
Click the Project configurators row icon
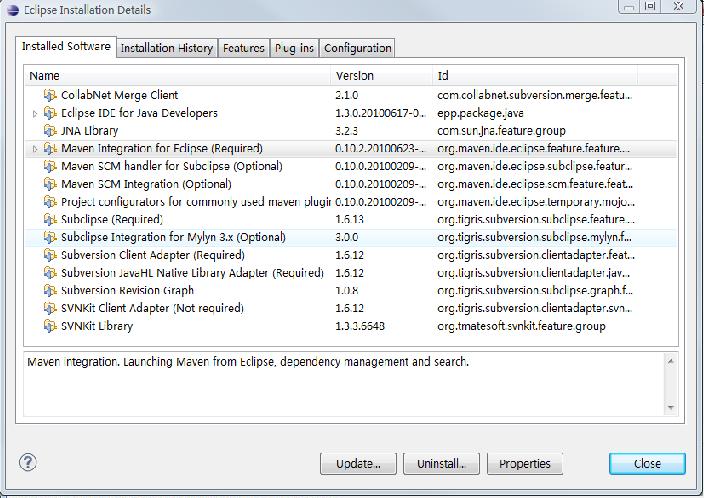tap(50, 202)
